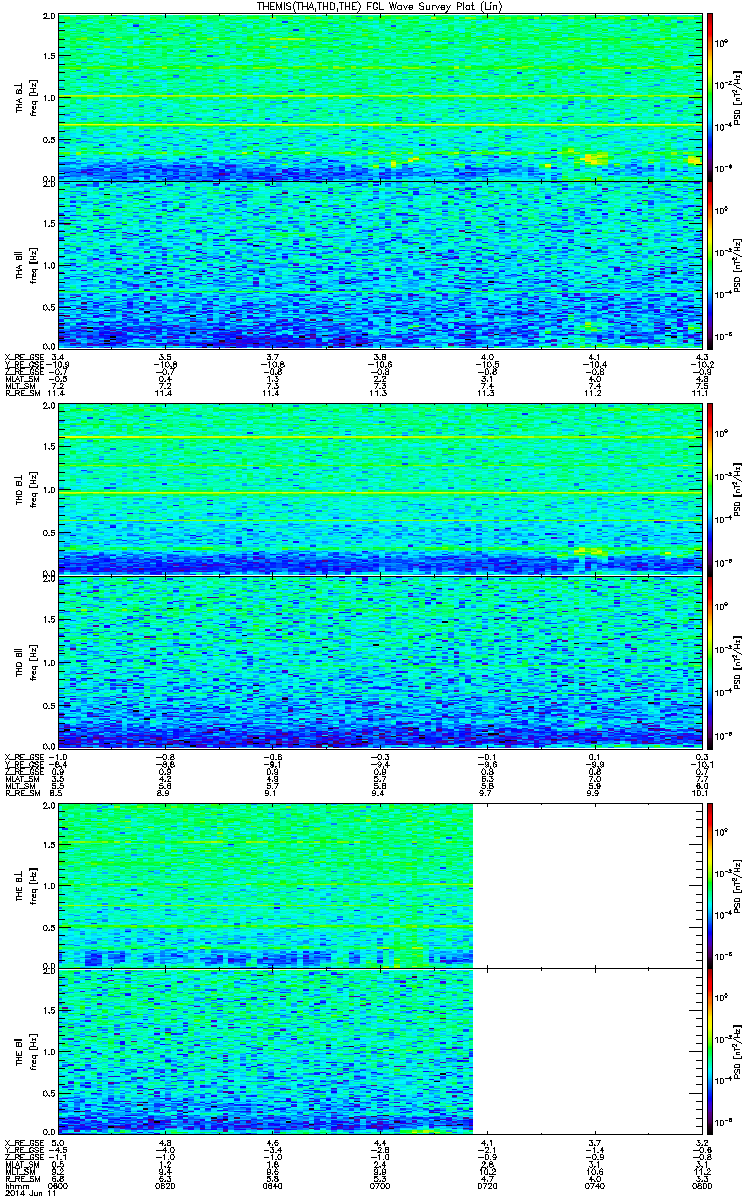Click the THA B-perpendicular PSD color bar
This screenshot has width=750, height=1200.
tap(710, 97)
